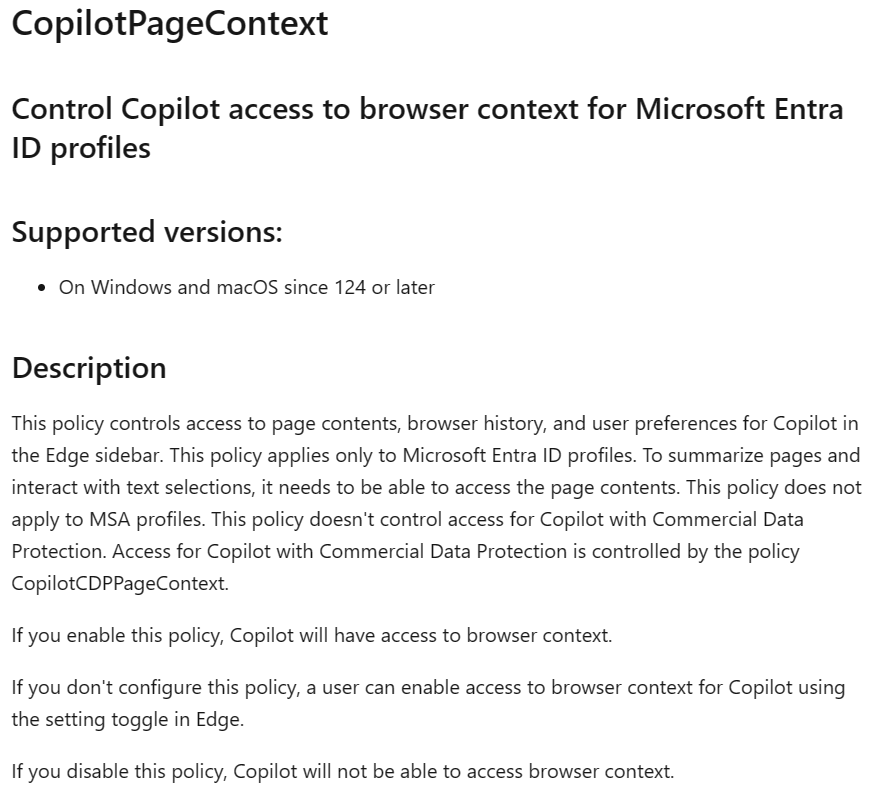Click the 'If you enable this policy' sentence
The width and height of the screenshot is (873, 796).
click(312, 636)
